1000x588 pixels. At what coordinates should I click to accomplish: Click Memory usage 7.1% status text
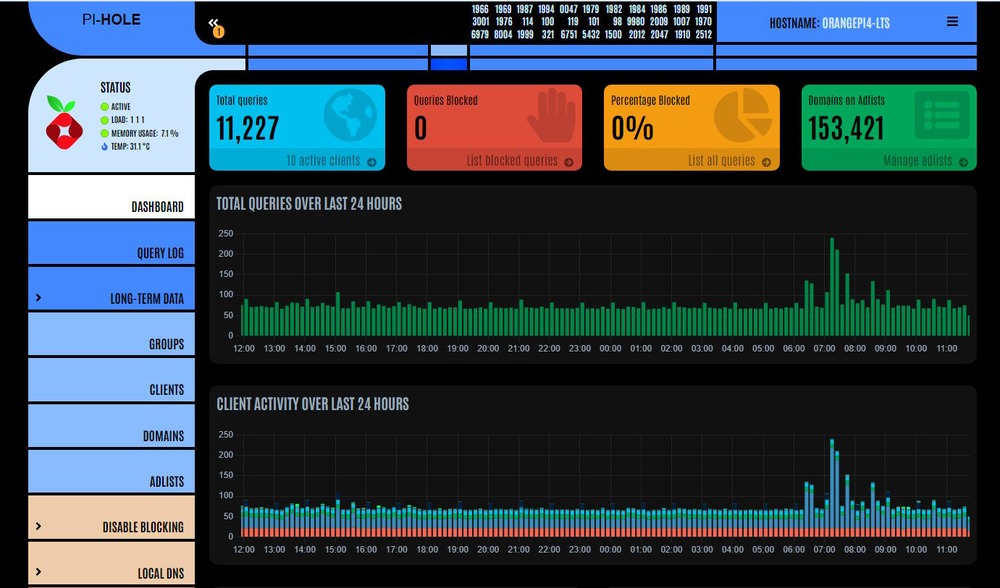tap(145, 133)
